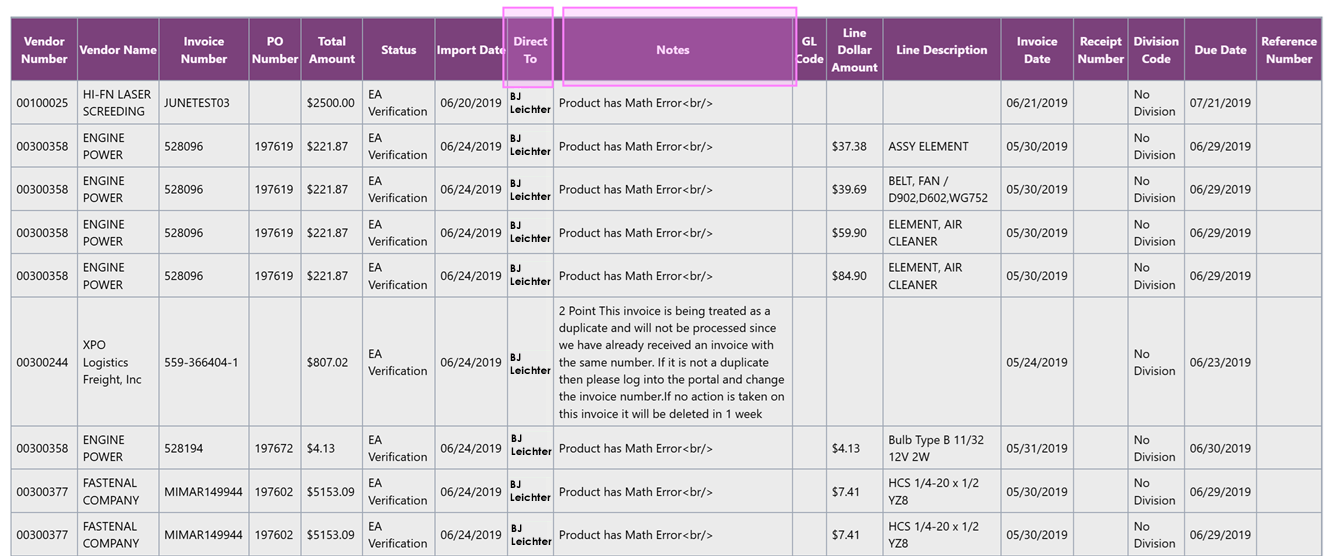Screen dimensions: 1329x556
Task: Select the XPO Logistics Freight row
Action: (111, 362)
